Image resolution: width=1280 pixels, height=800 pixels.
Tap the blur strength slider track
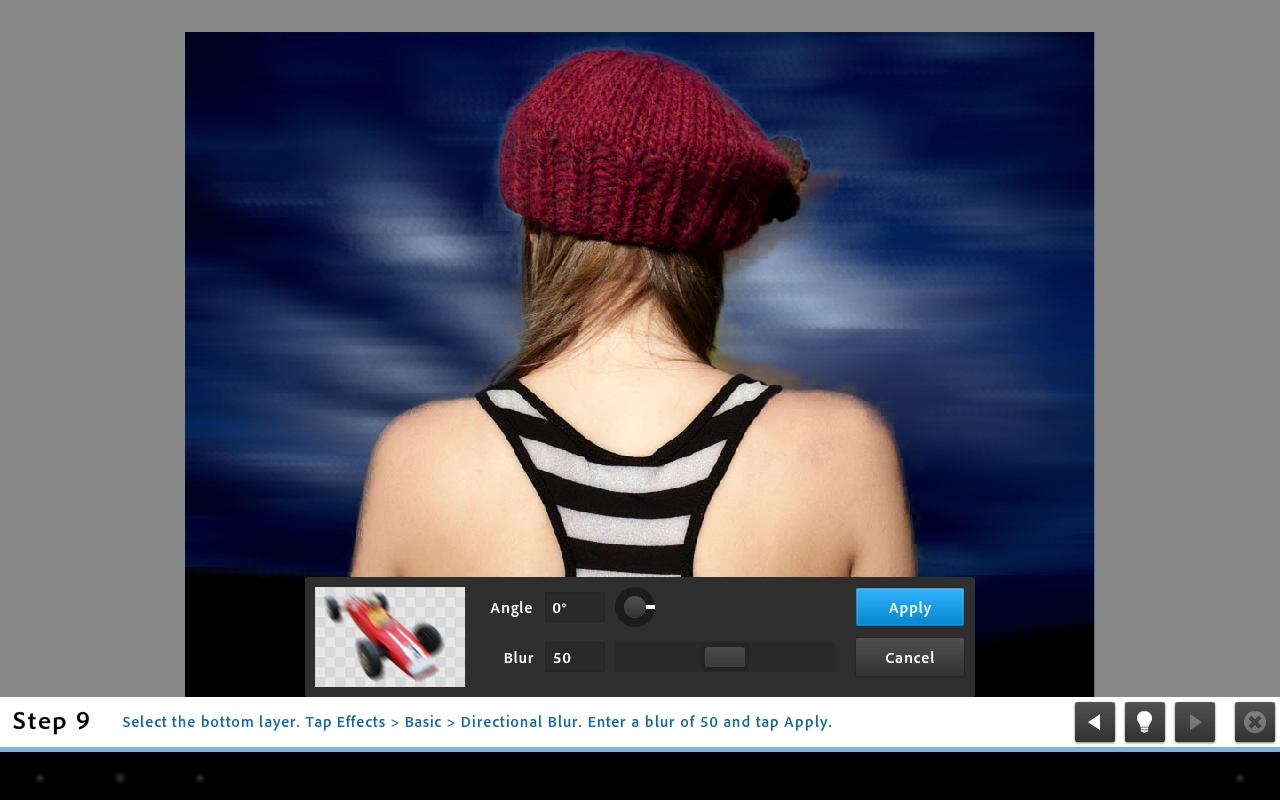[x=725, y=657]
